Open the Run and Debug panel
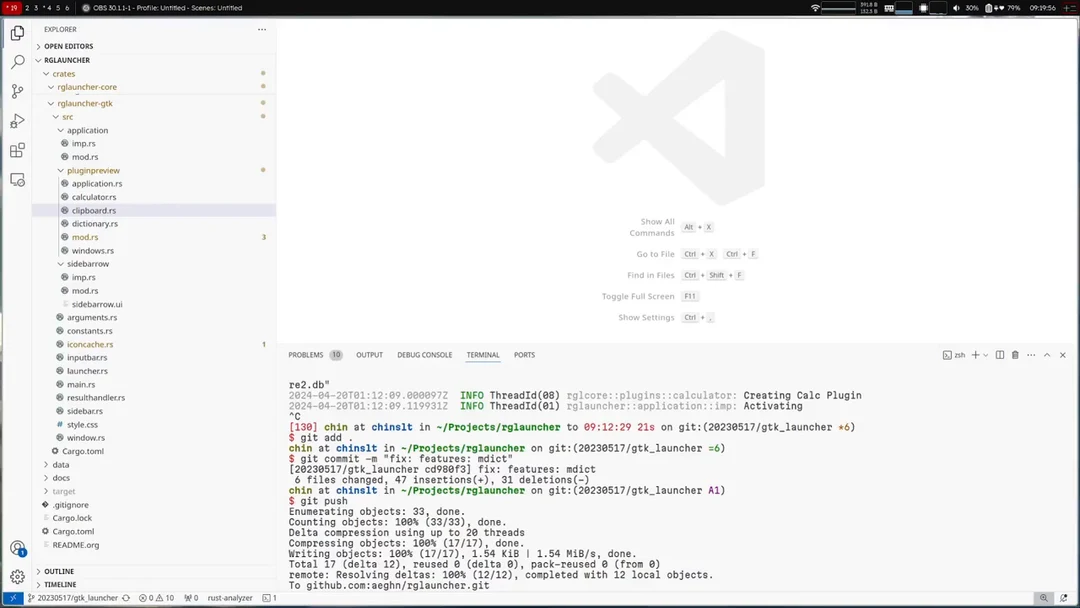 [x=16, y=122]
